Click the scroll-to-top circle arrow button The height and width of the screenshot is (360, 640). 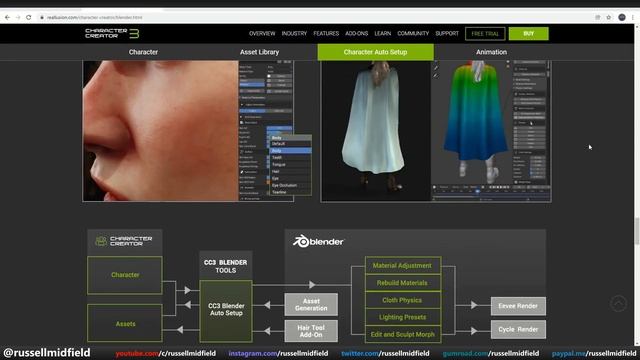coord(618,304)
